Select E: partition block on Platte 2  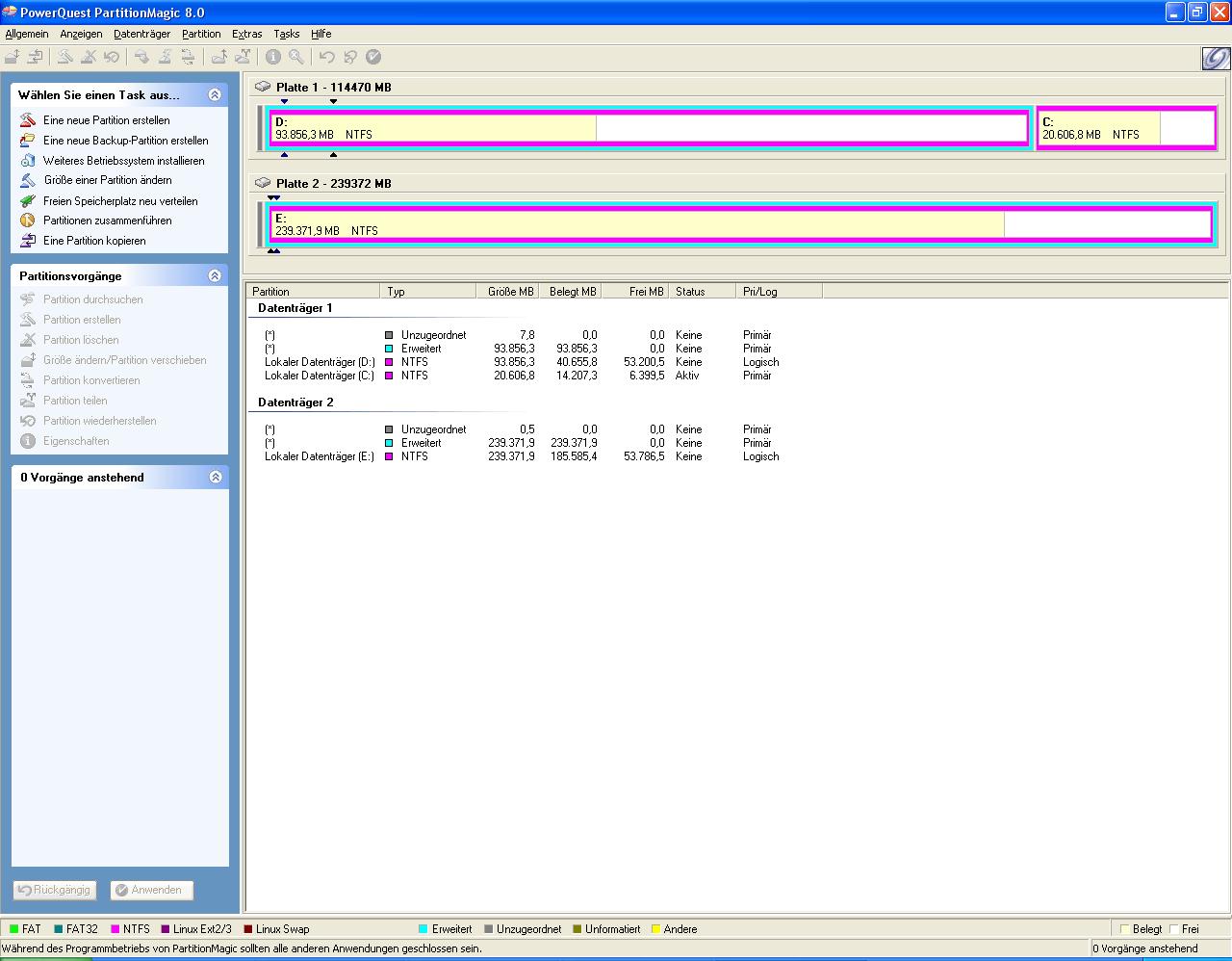click(x=740, y=224)
